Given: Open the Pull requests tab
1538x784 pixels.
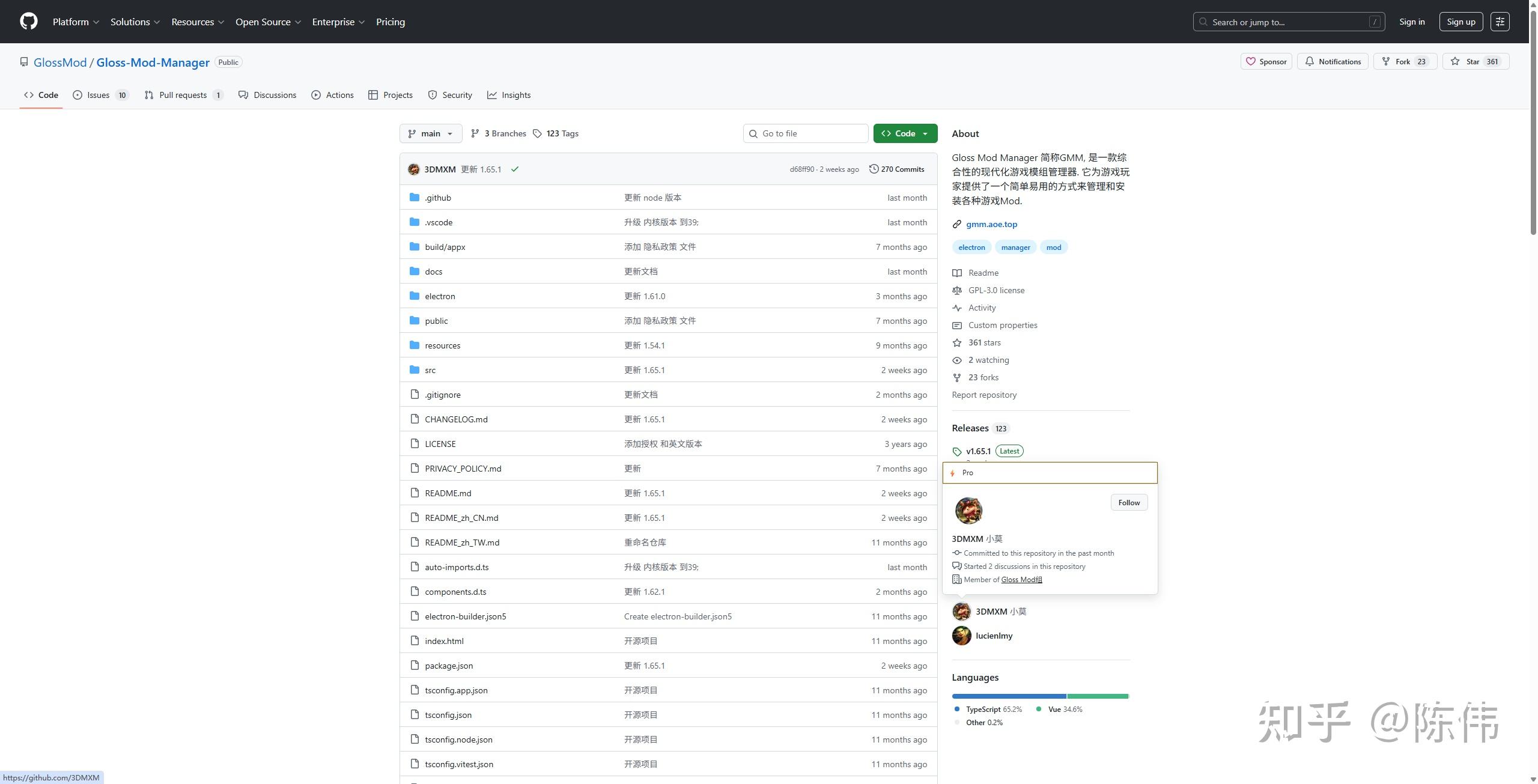Looking at the screenshot, I should pos(183,95).
